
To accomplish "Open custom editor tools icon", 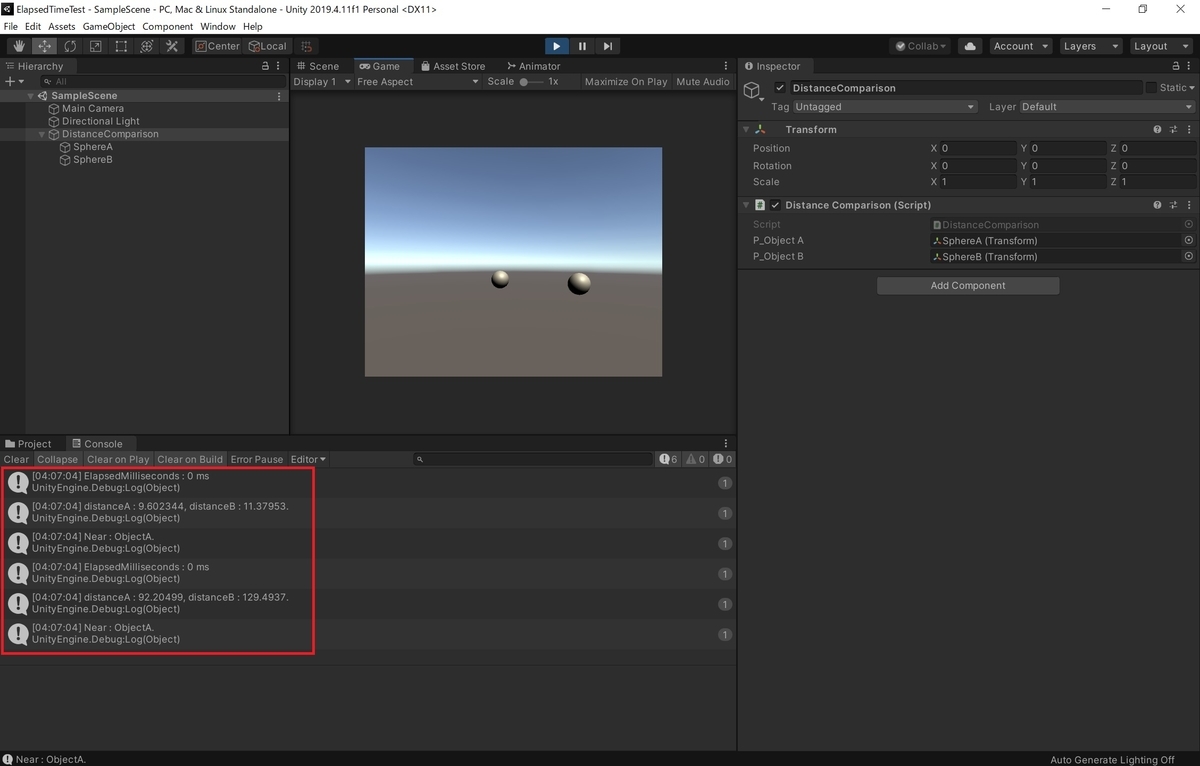I will 172,46.
